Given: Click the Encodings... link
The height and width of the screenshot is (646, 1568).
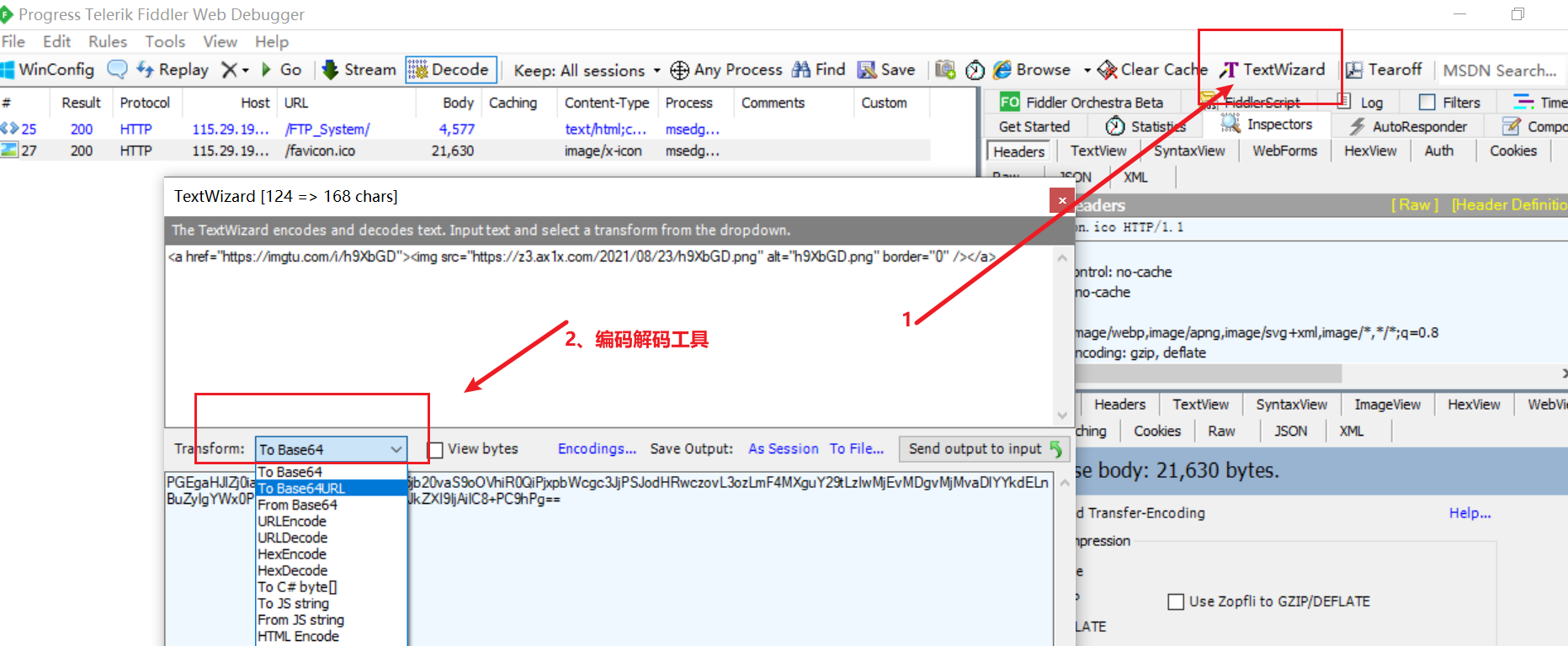Looking at the screenshot, I should [597, 449].
